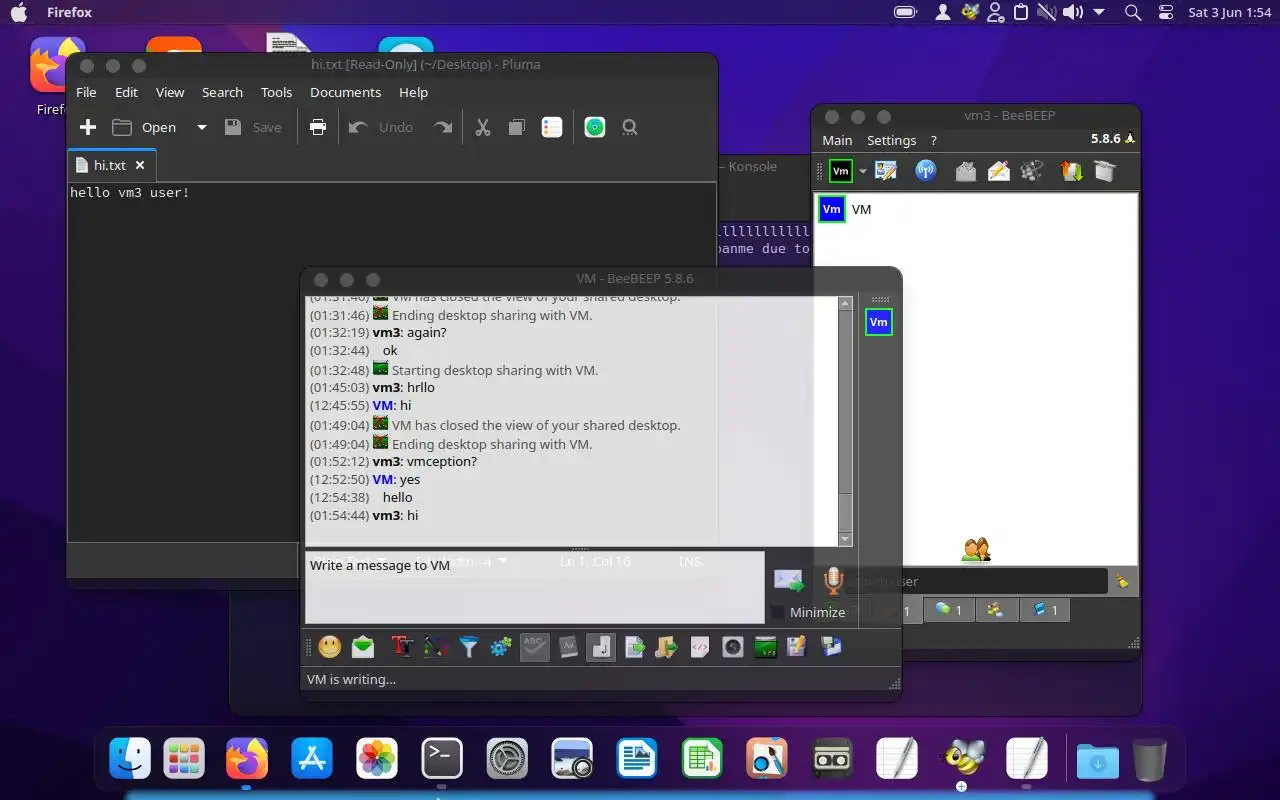
Task: Click the redo arrow in Pluma toolbar
Action: [x=442, y=127]
